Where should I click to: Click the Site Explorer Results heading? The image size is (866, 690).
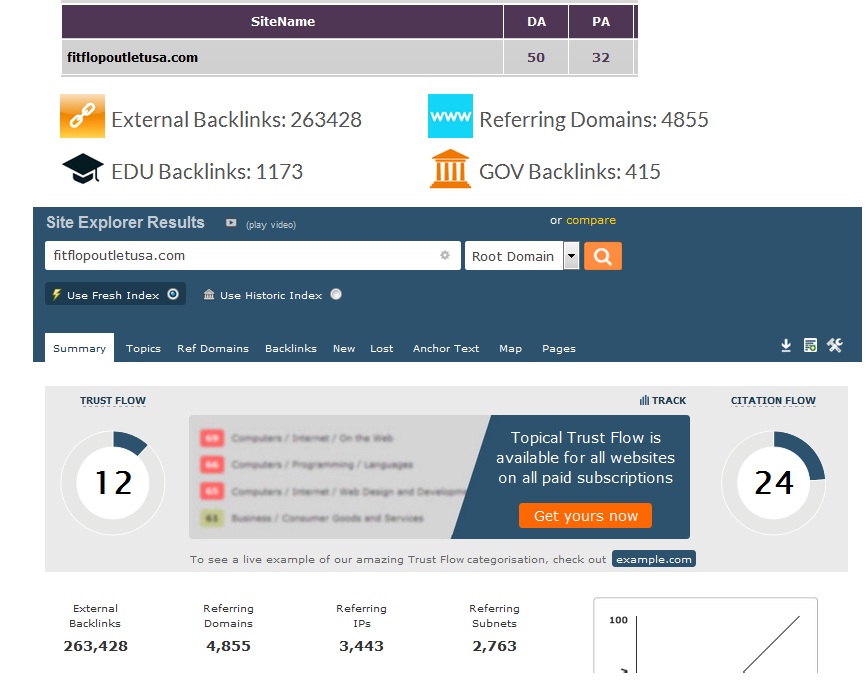[125, 222]
